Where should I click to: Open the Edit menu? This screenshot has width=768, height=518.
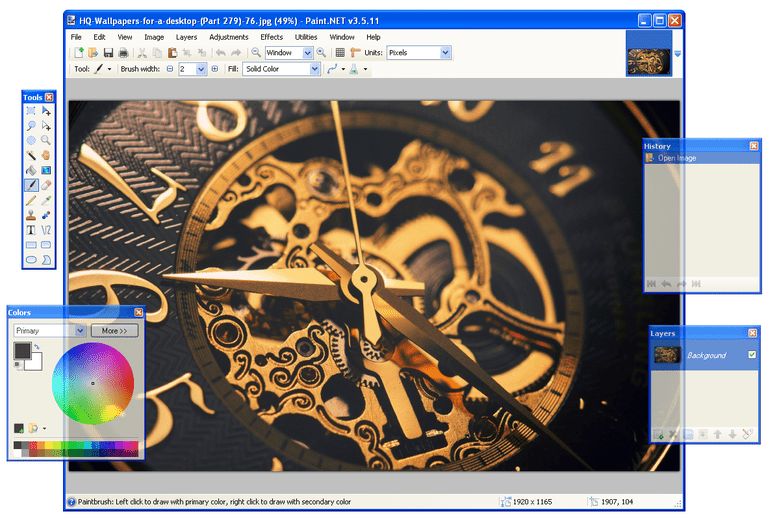click(99, 37)
